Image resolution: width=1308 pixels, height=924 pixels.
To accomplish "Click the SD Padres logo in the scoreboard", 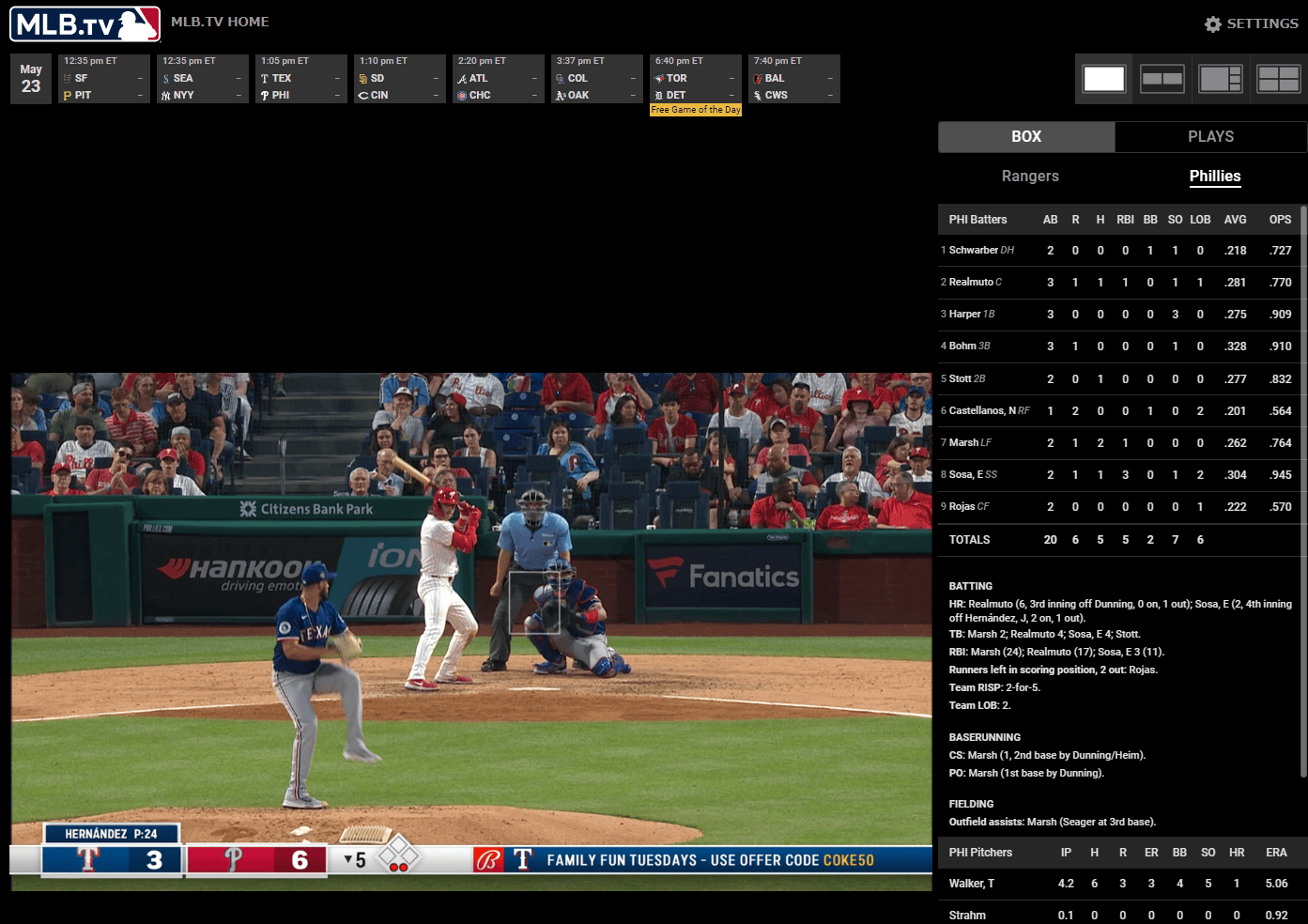I will pyautogui.click(x=363, y=79).
